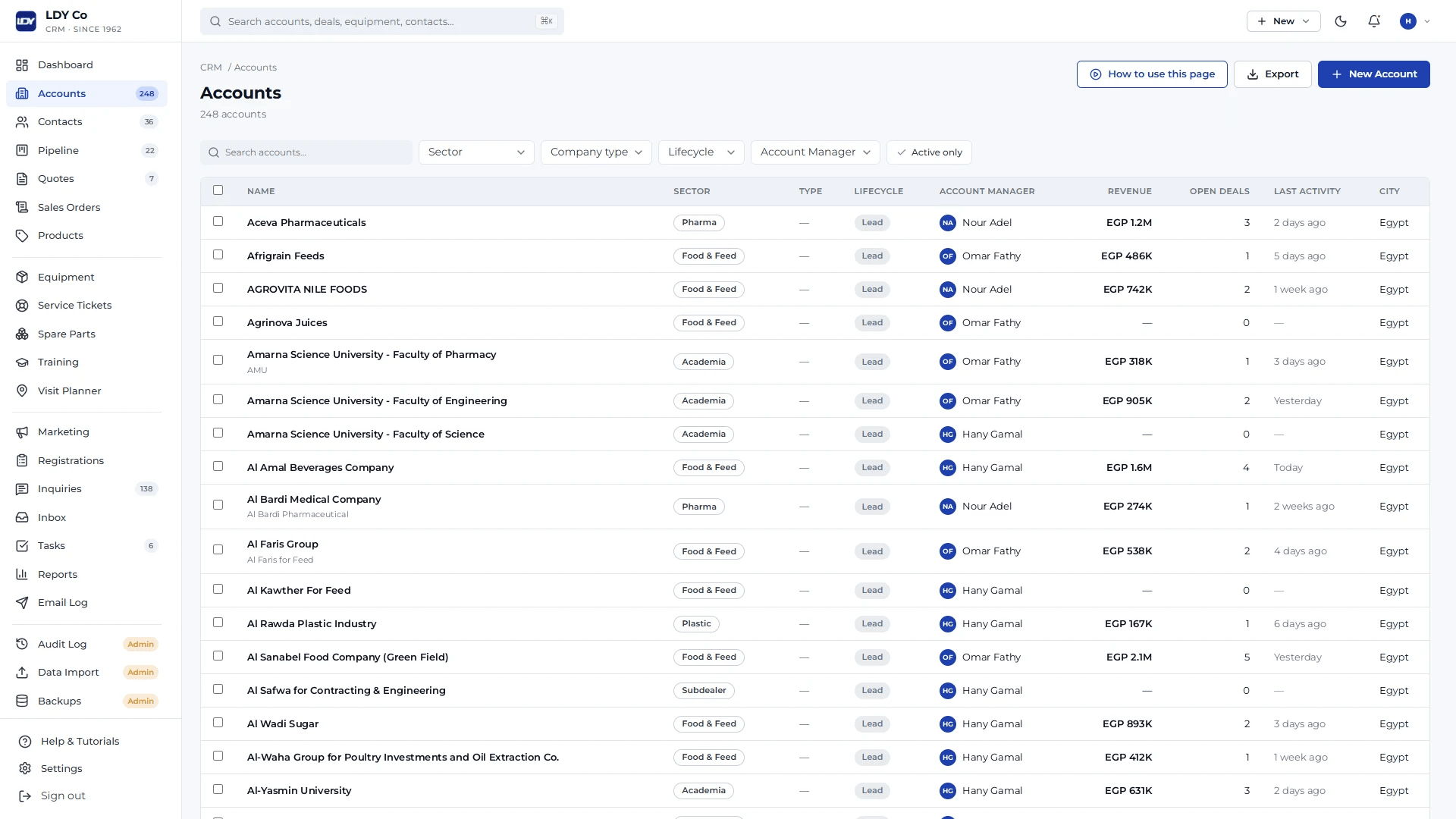This screenshot has width=1456, height=819.
Task: Expand the Lifecycle filter dropdown
Action: pyautogui.click(x=701, y=152)
